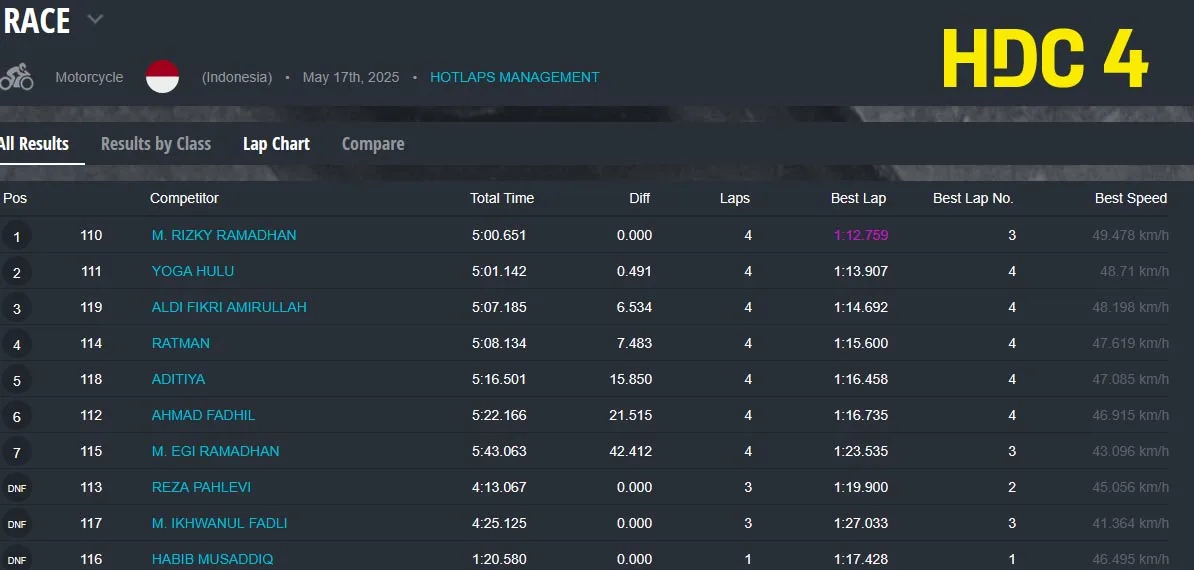
Task: Click position 7 circle badge
Action: (16, 452)
